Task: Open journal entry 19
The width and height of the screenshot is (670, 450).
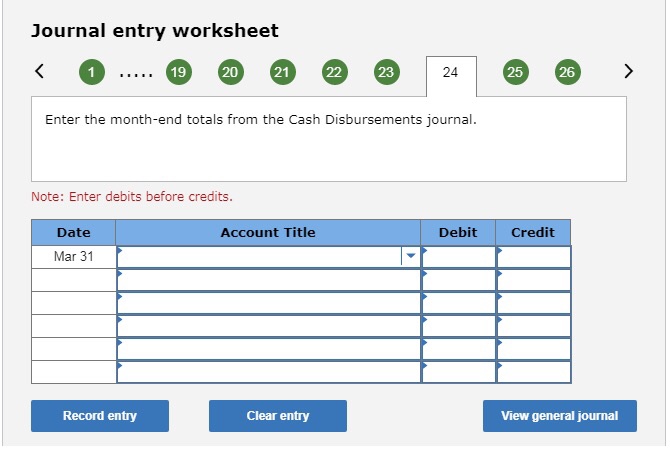Action: (x=179, y=72)
